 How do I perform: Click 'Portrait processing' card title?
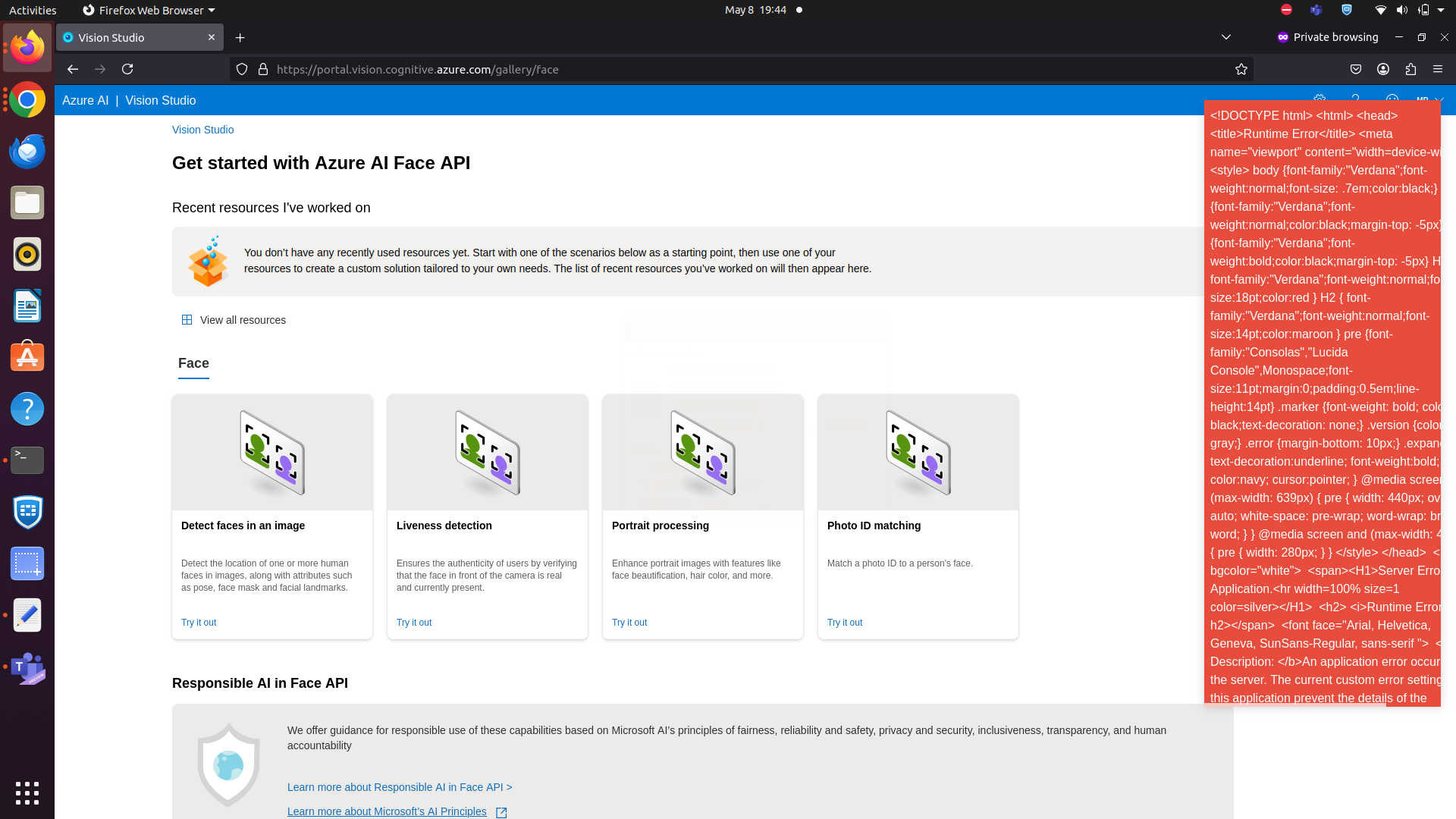(661, 526)
